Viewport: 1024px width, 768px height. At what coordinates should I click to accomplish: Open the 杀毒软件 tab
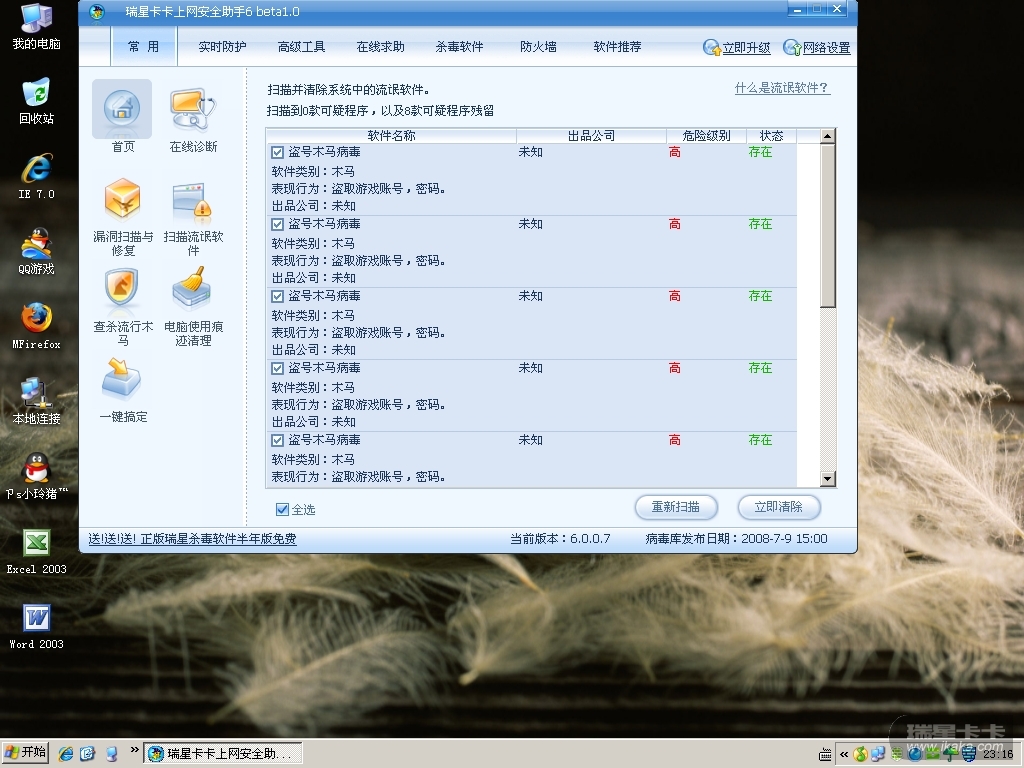coord(459,46)
